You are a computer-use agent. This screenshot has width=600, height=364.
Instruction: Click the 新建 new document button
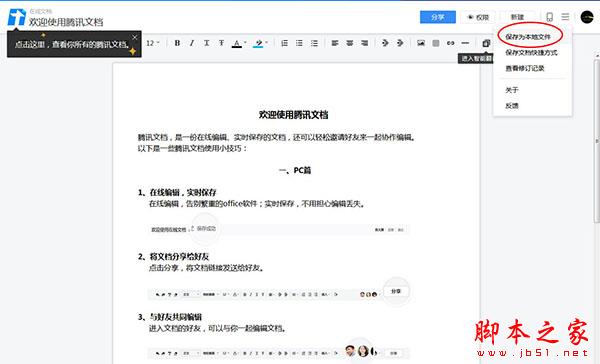pos(517,17)
